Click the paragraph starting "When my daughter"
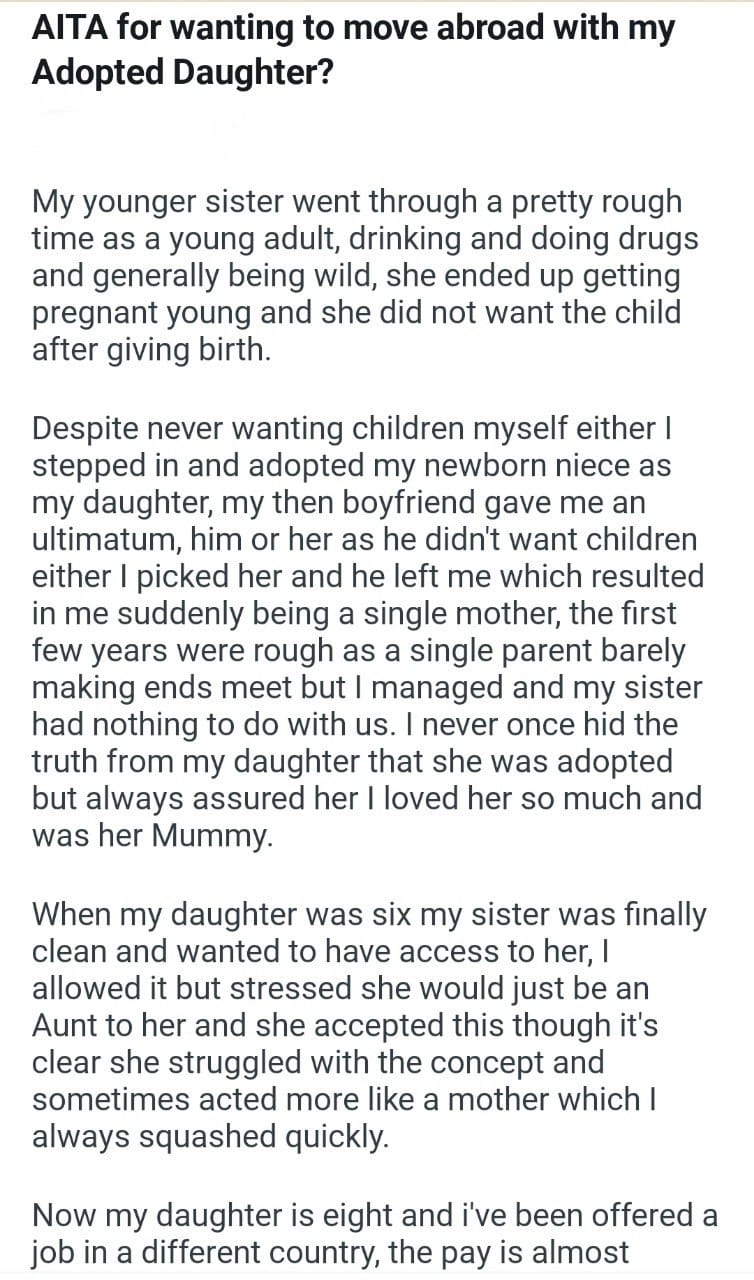This screenshot has height=1280, width=754. pos(368,1025)
